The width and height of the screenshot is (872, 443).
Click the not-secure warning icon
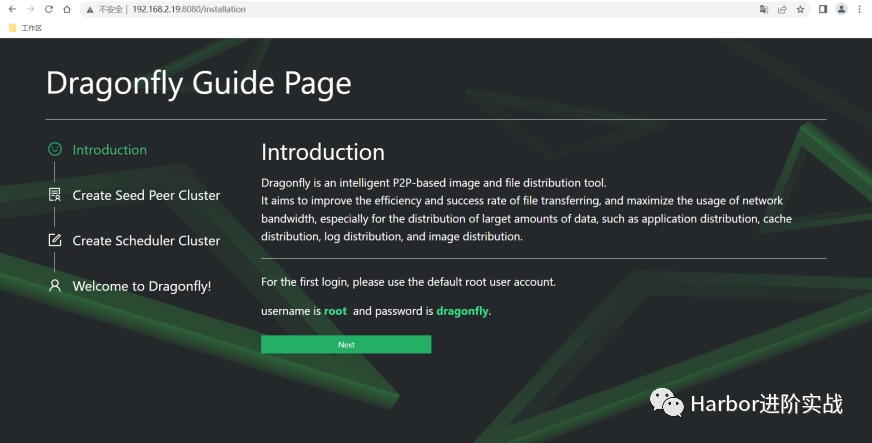click(90, 9)
